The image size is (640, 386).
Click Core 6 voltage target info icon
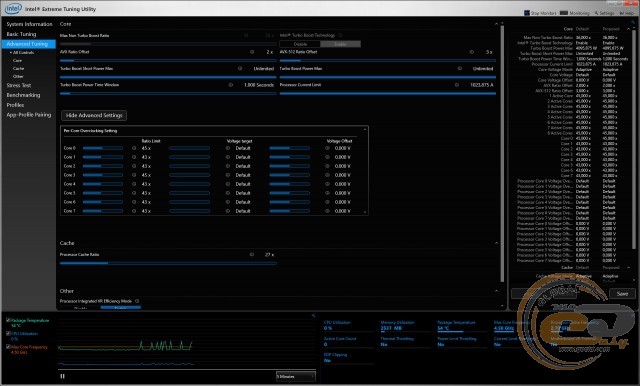click(228, 202)
